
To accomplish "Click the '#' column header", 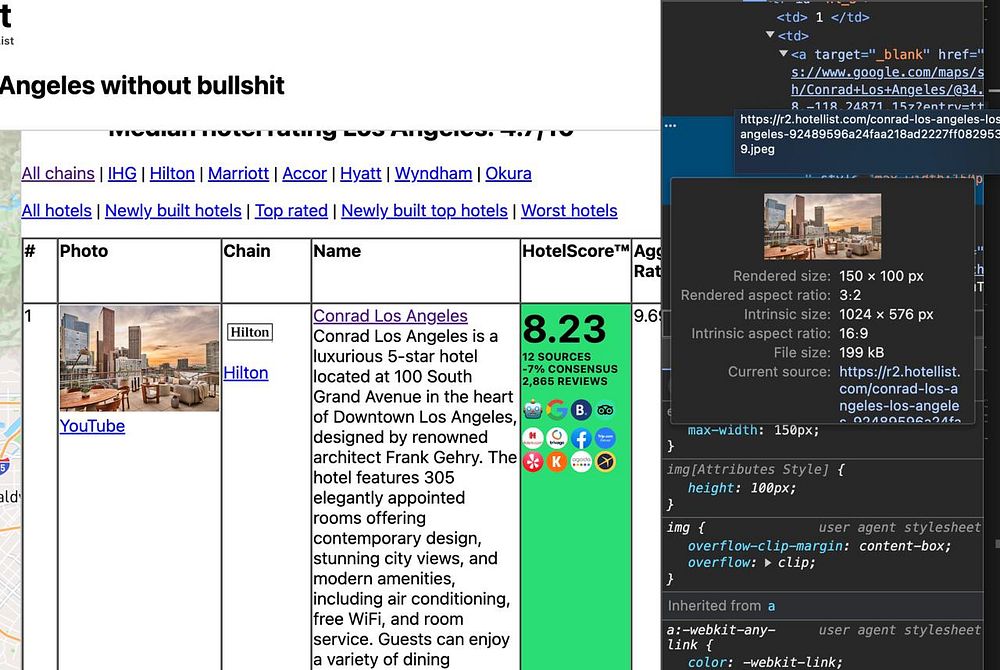I will [x=30, y=251].
